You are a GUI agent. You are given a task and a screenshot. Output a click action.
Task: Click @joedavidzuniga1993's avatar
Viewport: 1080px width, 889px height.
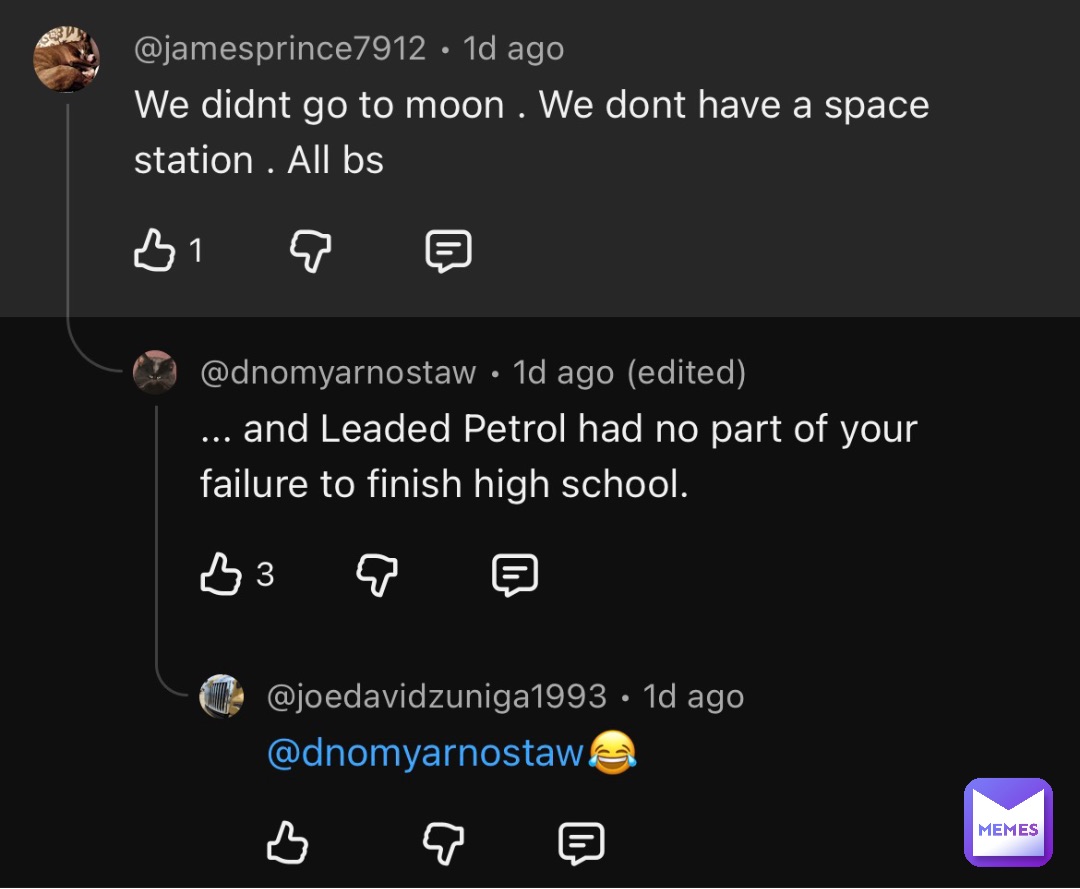pos(223,696)
